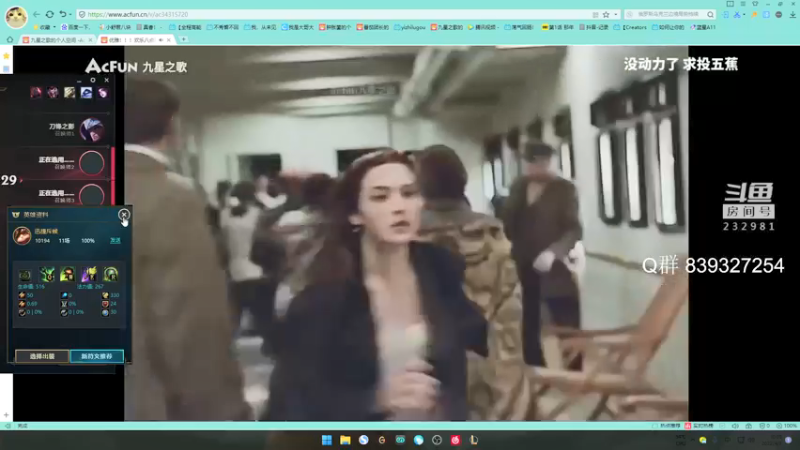800x450 pixels.
Task: Close the active video tab
Action: point(169,40)
